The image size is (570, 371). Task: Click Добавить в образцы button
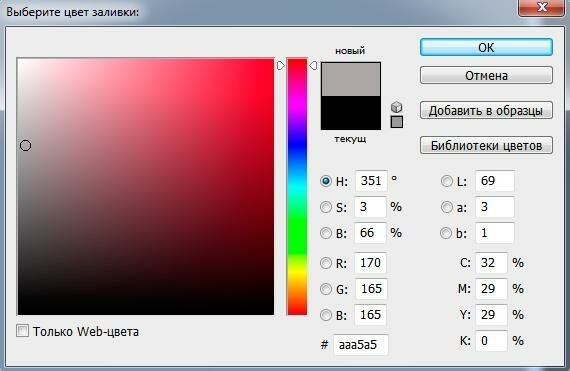click(x=486, y=110)
